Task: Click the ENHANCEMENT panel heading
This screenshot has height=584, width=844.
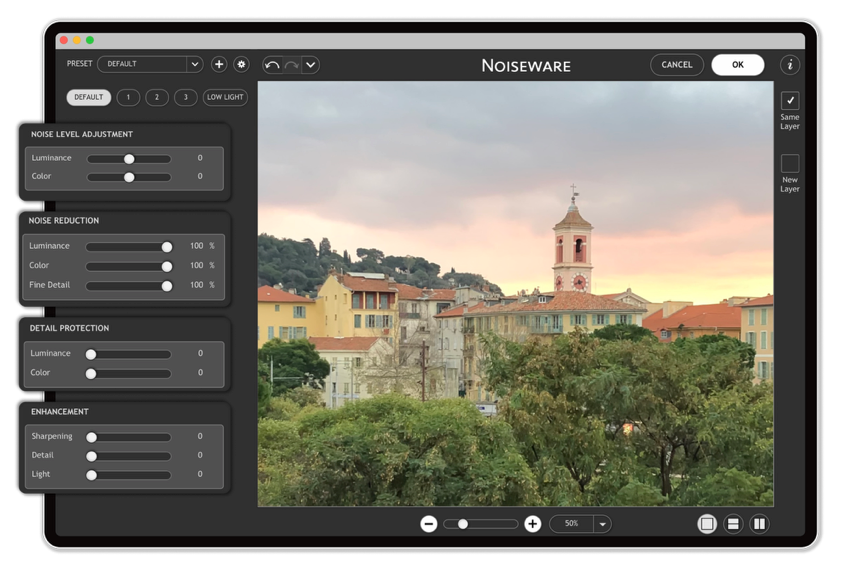Action: pos(60,412)
